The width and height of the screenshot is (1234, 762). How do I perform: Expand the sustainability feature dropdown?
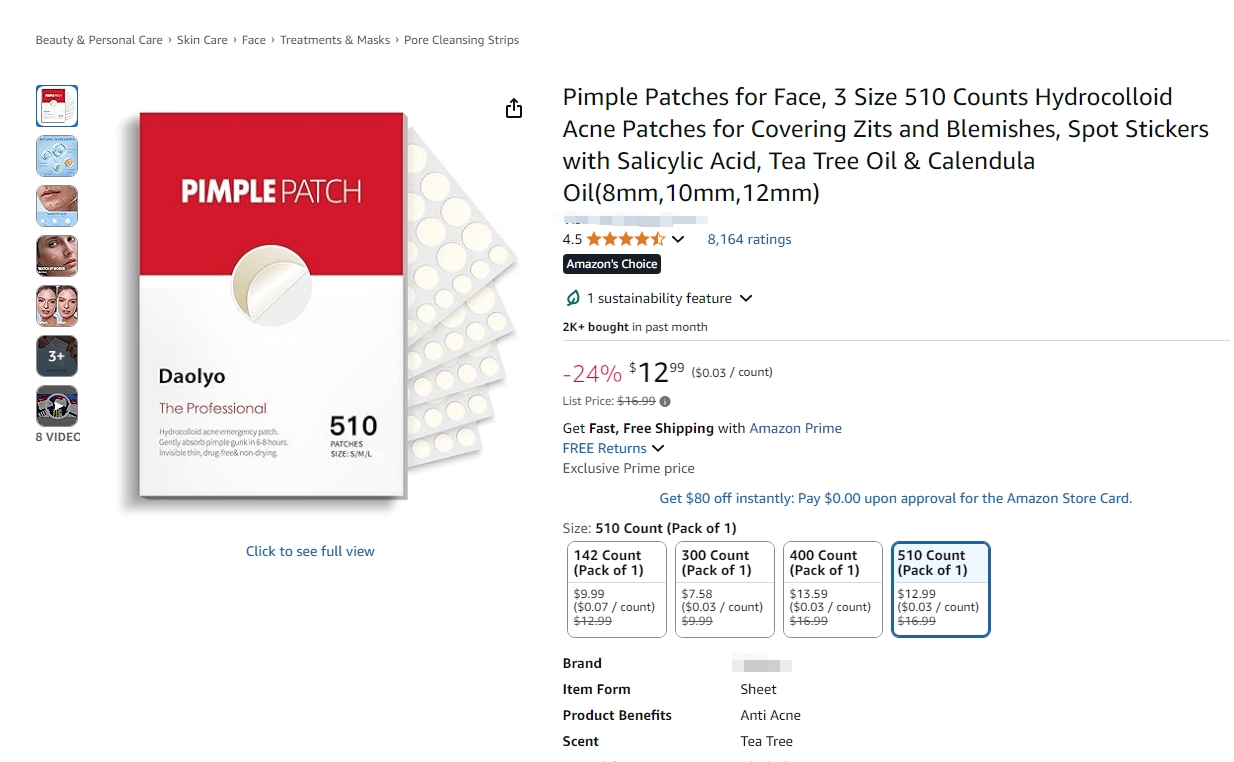pos(745,298)
